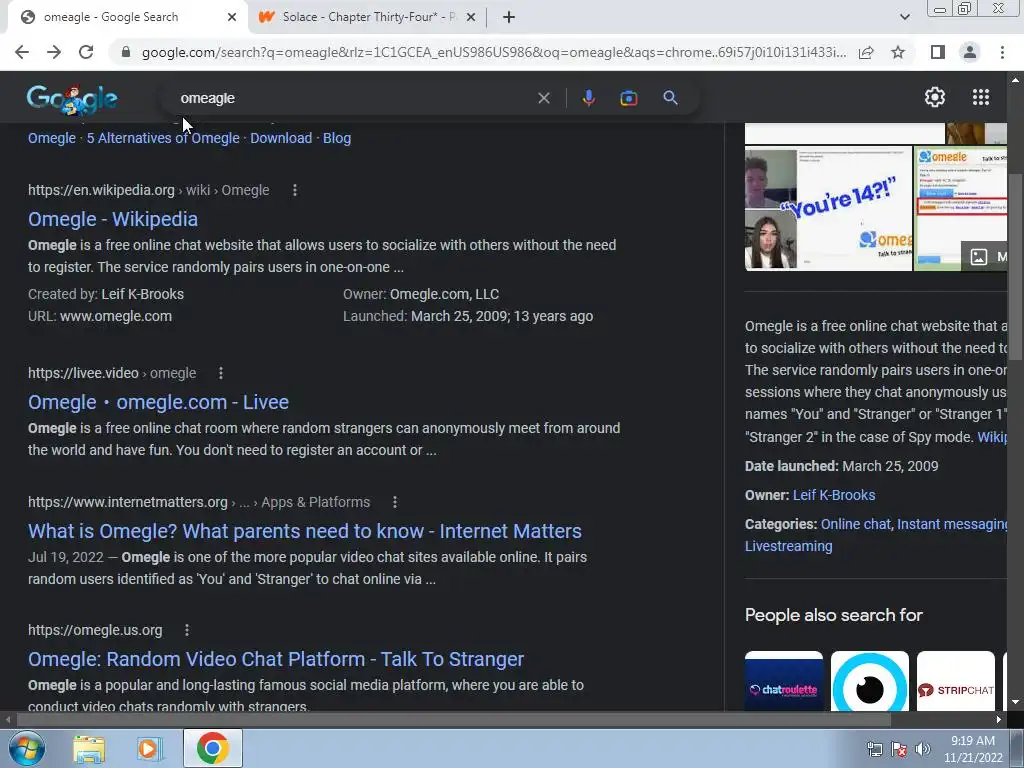Open Omegle omegle.com Livee result
This screenshot has width=1024, height=768.
pyautogui.click(x=158, y=402)
